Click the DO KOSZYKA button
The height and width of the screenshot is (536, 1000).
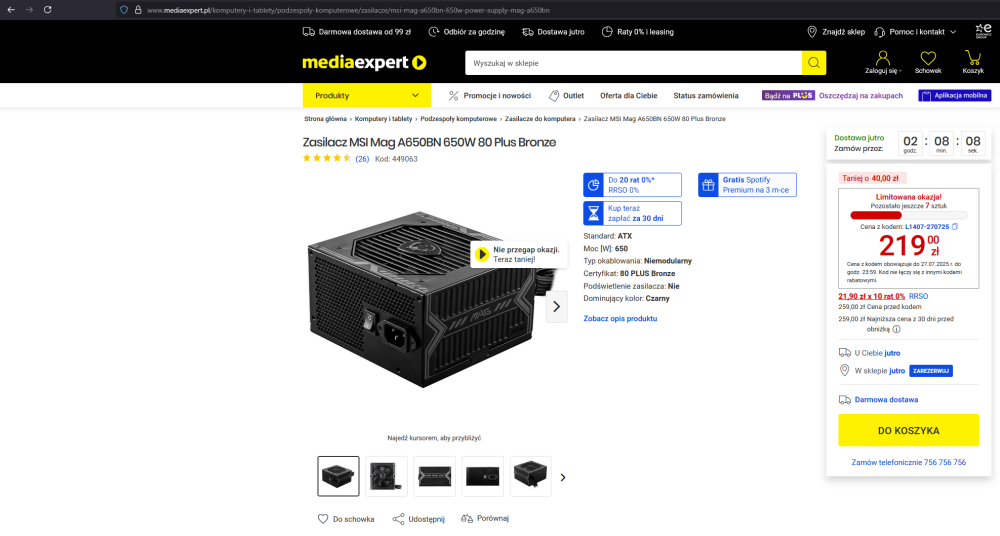(908, 430)
